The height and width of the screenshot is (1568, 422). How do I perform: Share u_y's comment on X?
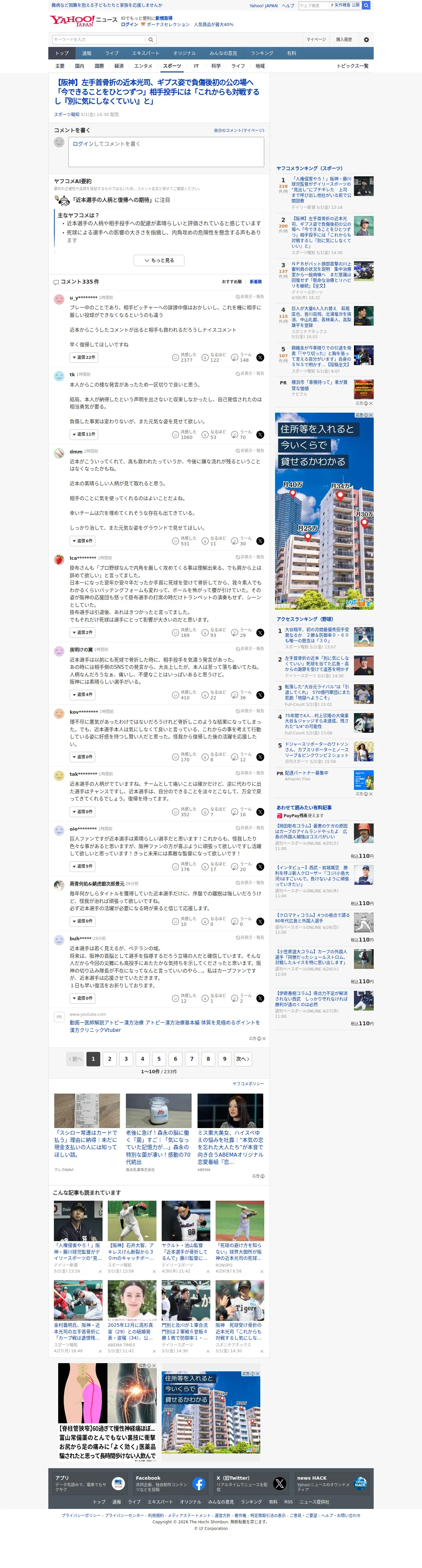(x=260, y=358)
